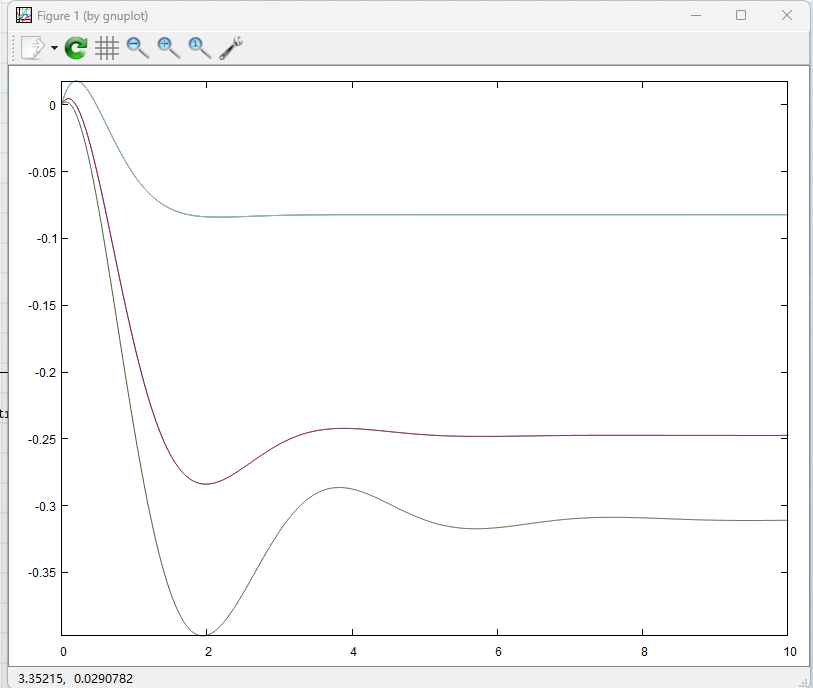Click the middle magenta curve's minimum
Image resolution: width=813 pixels, height=688 pixels.
tap(206, 484)
